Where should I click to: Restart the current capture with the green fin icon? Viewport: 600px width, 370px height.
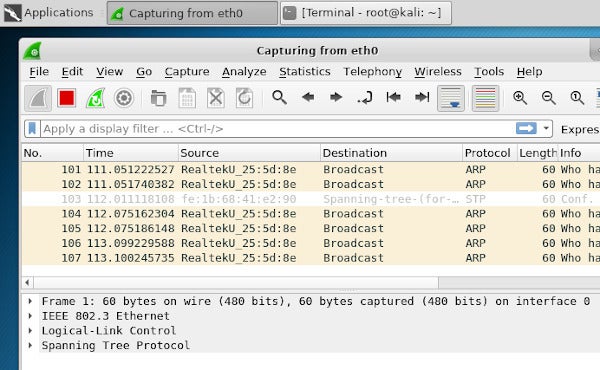coord(95,98)
